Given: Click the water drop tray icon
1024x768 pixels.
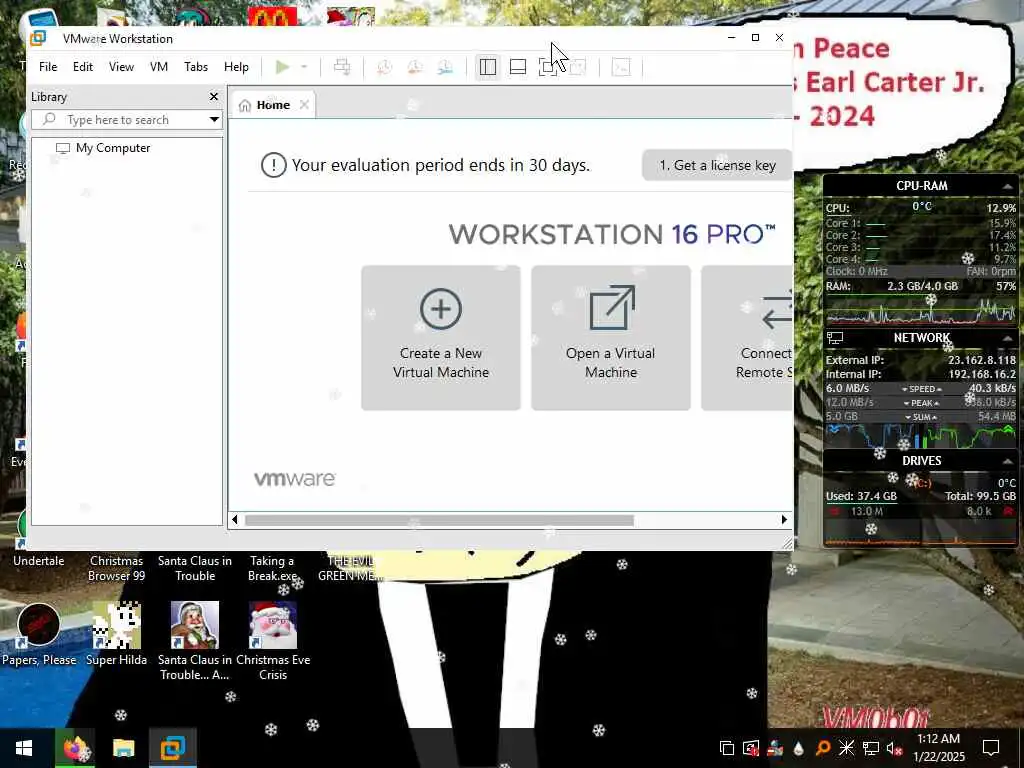Looking at the screenshot, I should [798, 748].
